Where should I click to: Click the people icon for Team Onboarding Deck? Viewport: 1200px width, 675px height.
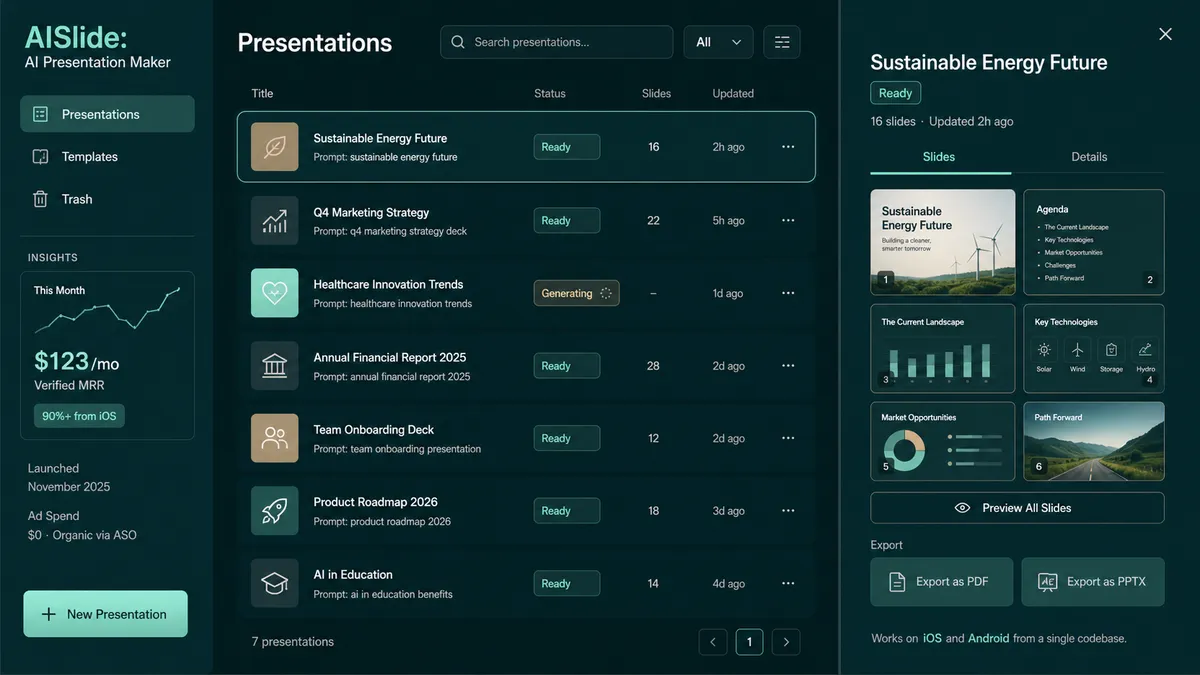[274, 438]
